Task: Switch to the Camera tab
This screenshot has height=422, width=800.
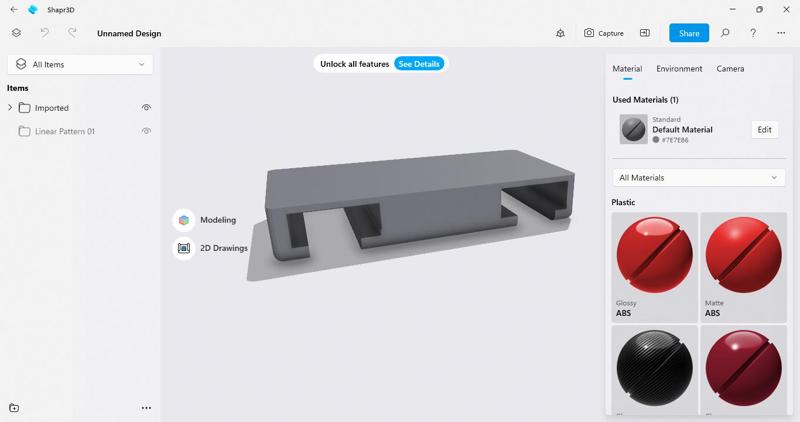Action: (x=730, y=68)
